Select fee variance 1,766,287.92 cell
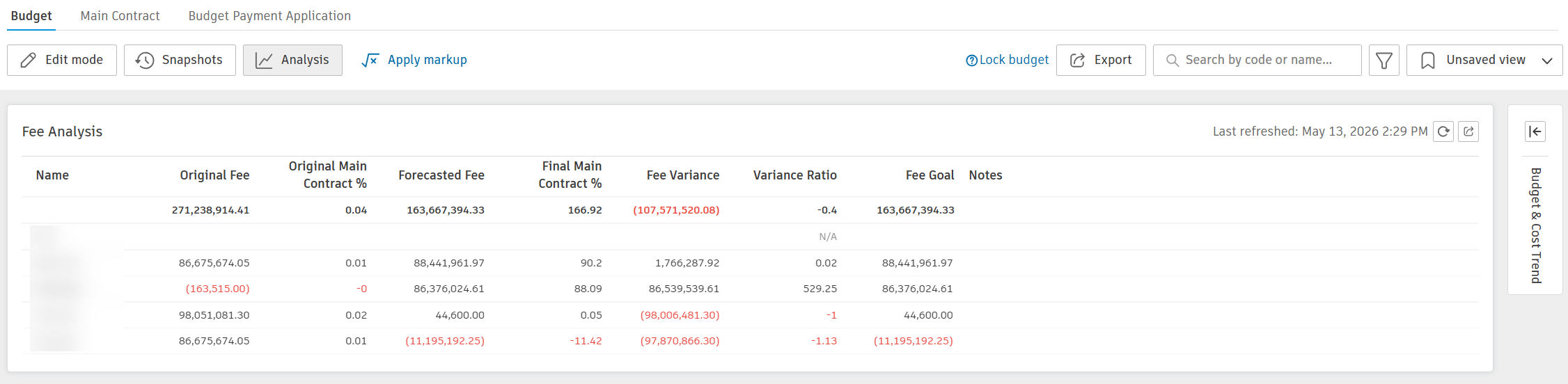Screen dimensions: 1568x384 point(687,263)
